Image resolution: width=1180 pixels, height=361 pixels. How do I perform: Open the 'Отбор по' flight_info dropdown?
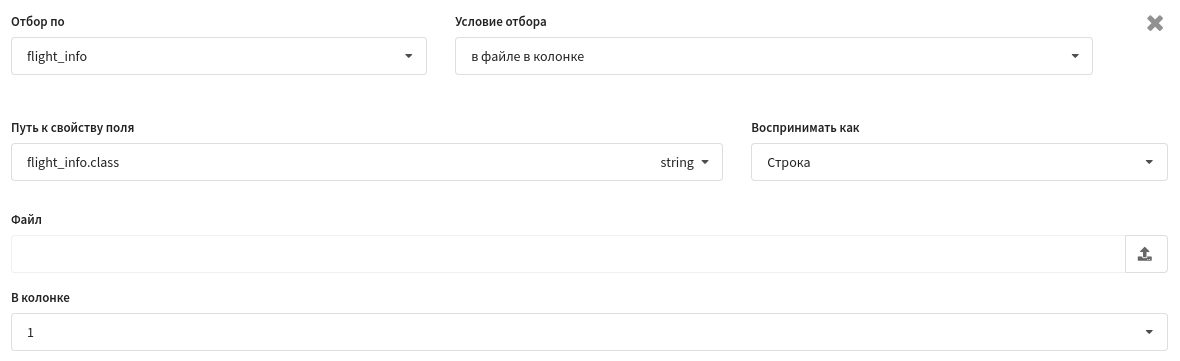click(219, 56)
